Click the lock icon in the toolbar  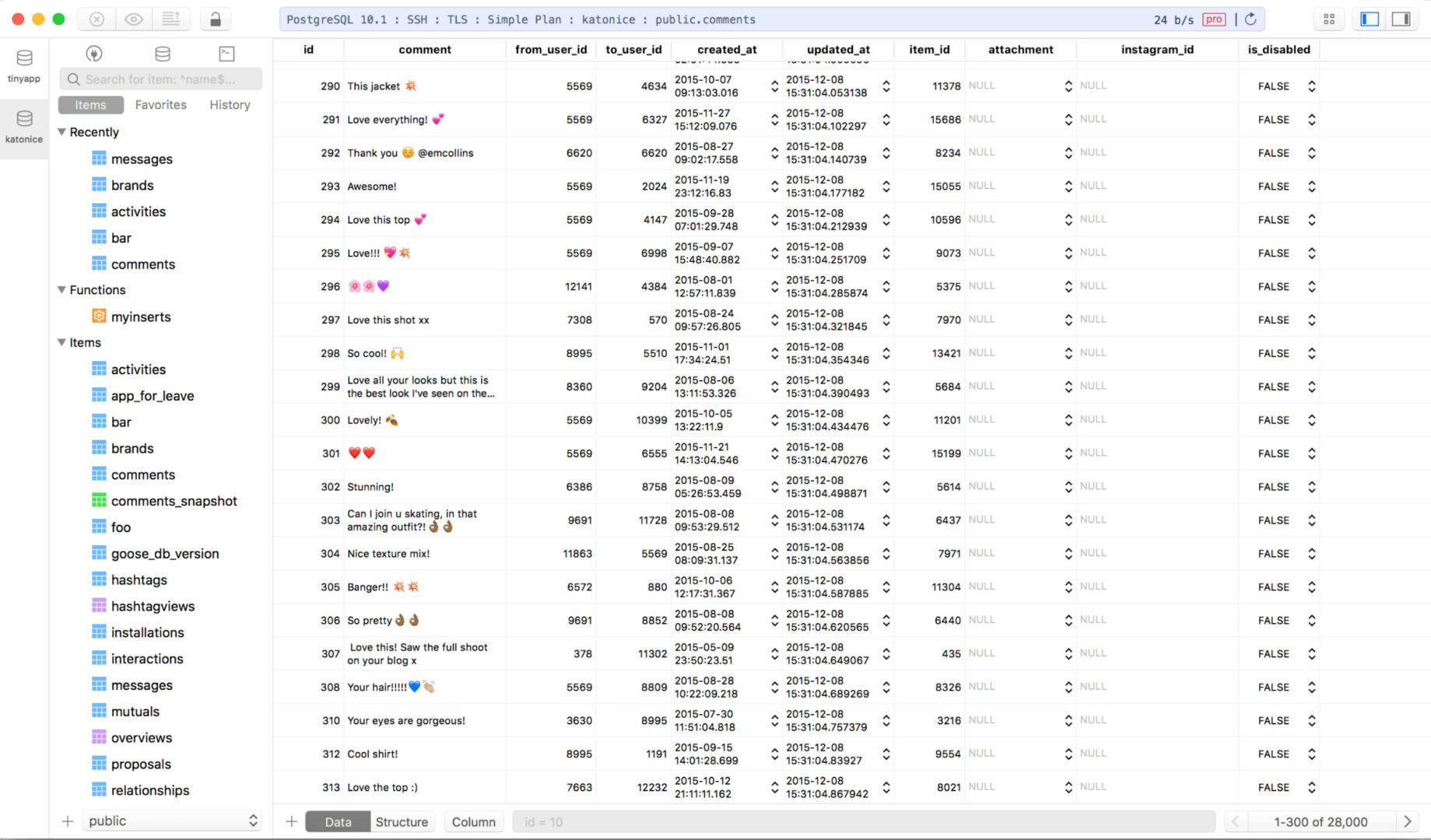pos(216,19)
